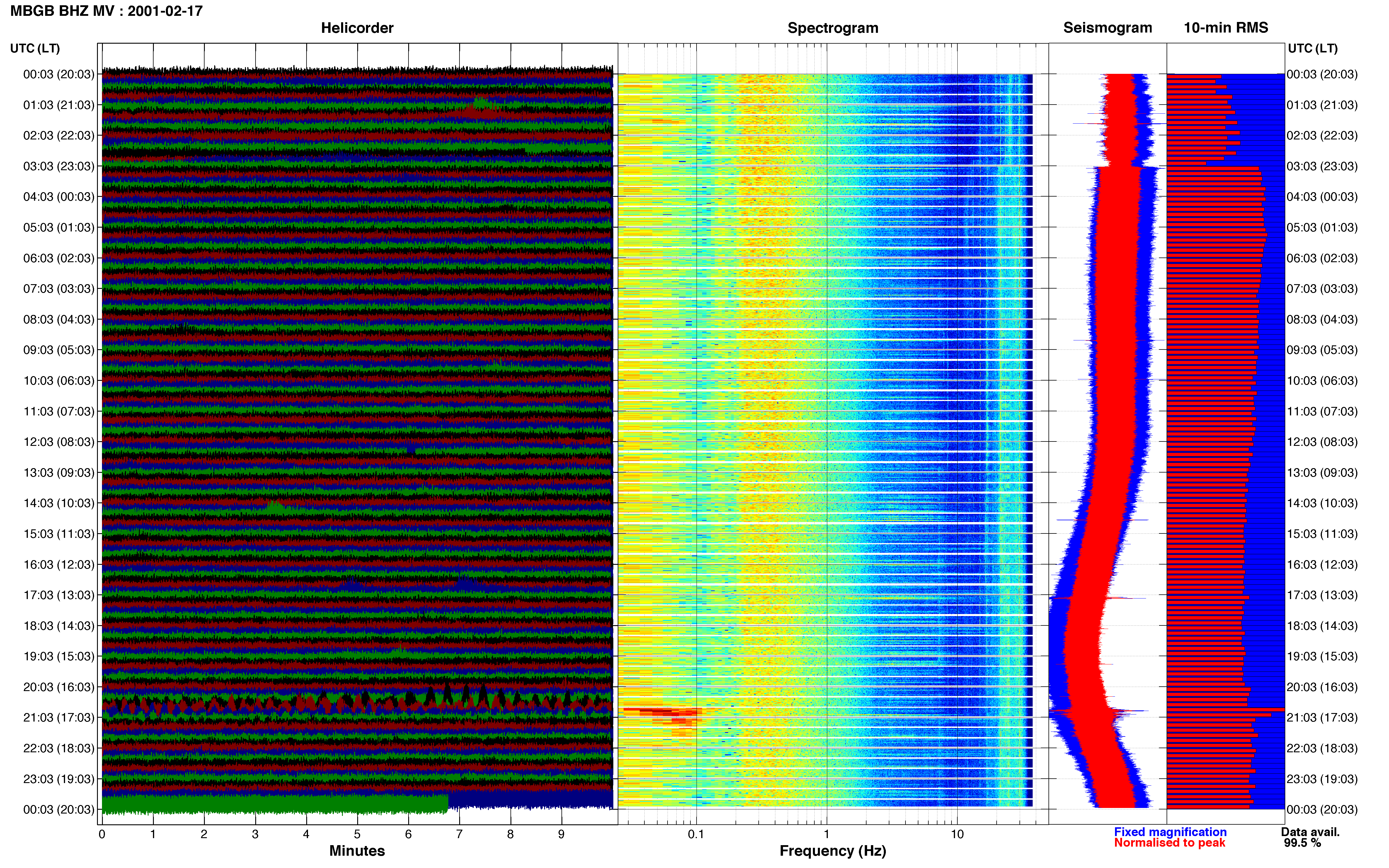
Task: Click the Data avail. label
Action: tap(1310, 832)
